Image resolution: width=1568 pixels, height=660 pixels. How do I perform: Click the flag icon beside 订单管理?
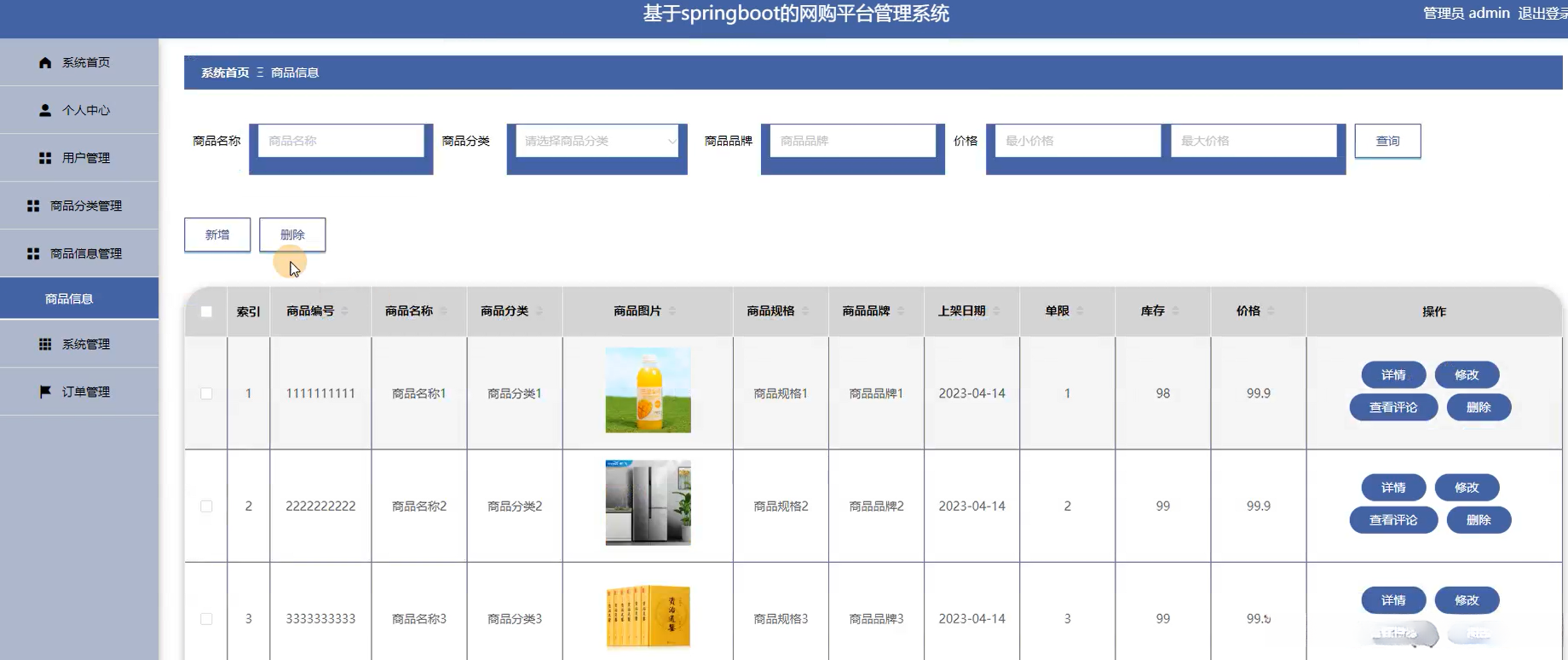(x=45, y=391)
